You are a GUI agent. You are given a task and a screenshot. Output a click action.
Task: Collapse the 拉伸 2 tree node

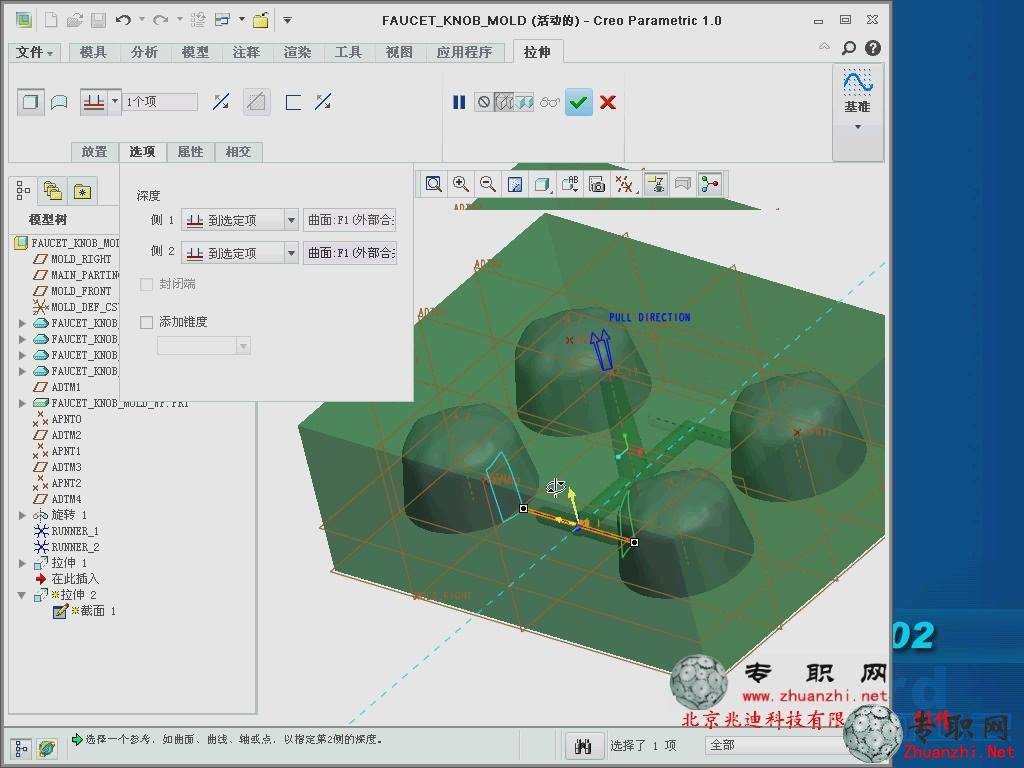click(x=22, y=595)
